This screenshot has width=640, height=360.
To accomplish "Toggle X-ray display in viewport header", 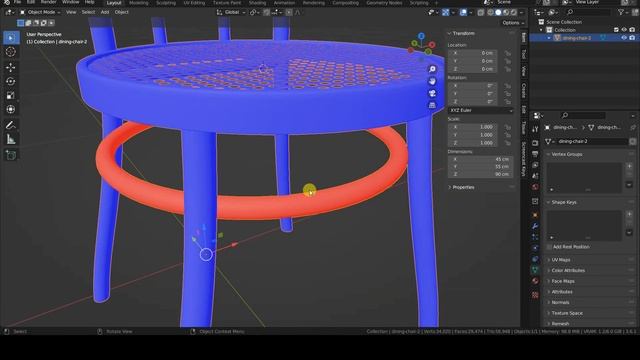I will [481, 13].
